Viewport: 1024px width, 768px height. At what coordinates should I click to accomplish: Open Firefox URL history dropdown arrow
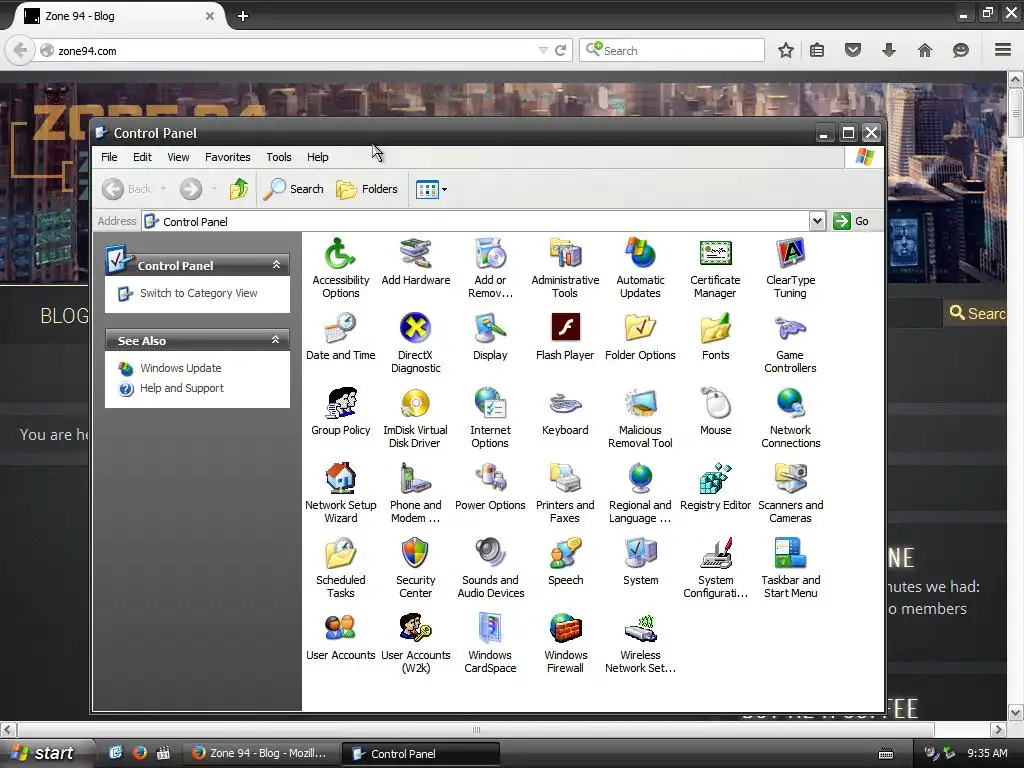[543, 50]
